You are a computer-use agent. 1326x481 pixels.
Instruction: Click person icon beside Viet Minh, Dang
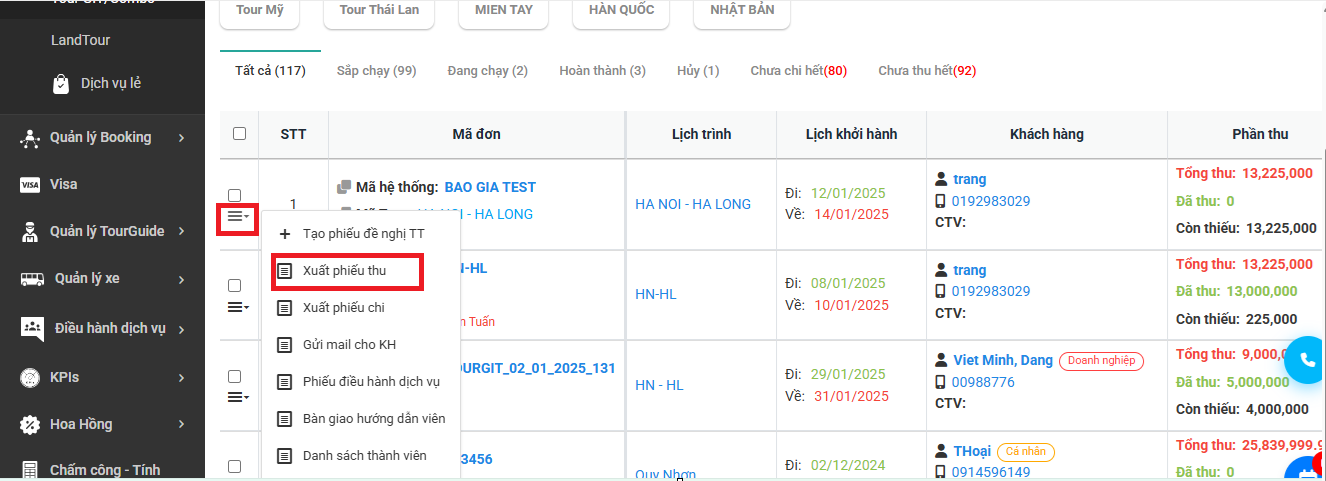click(941, 360)
